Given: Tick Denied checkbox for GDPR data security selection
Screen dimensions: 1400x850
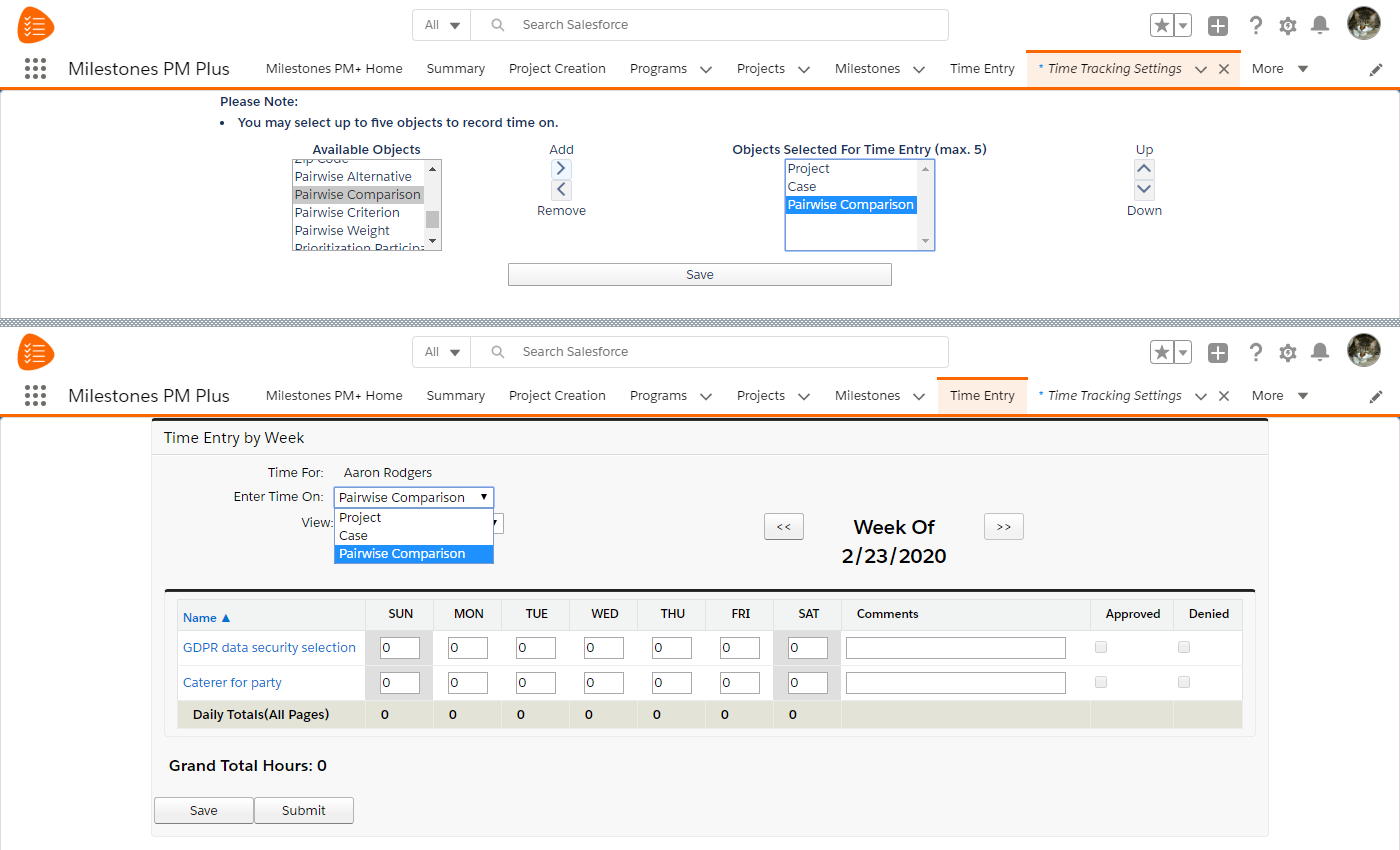Looking at the screenshot, I should [1184, 647].
